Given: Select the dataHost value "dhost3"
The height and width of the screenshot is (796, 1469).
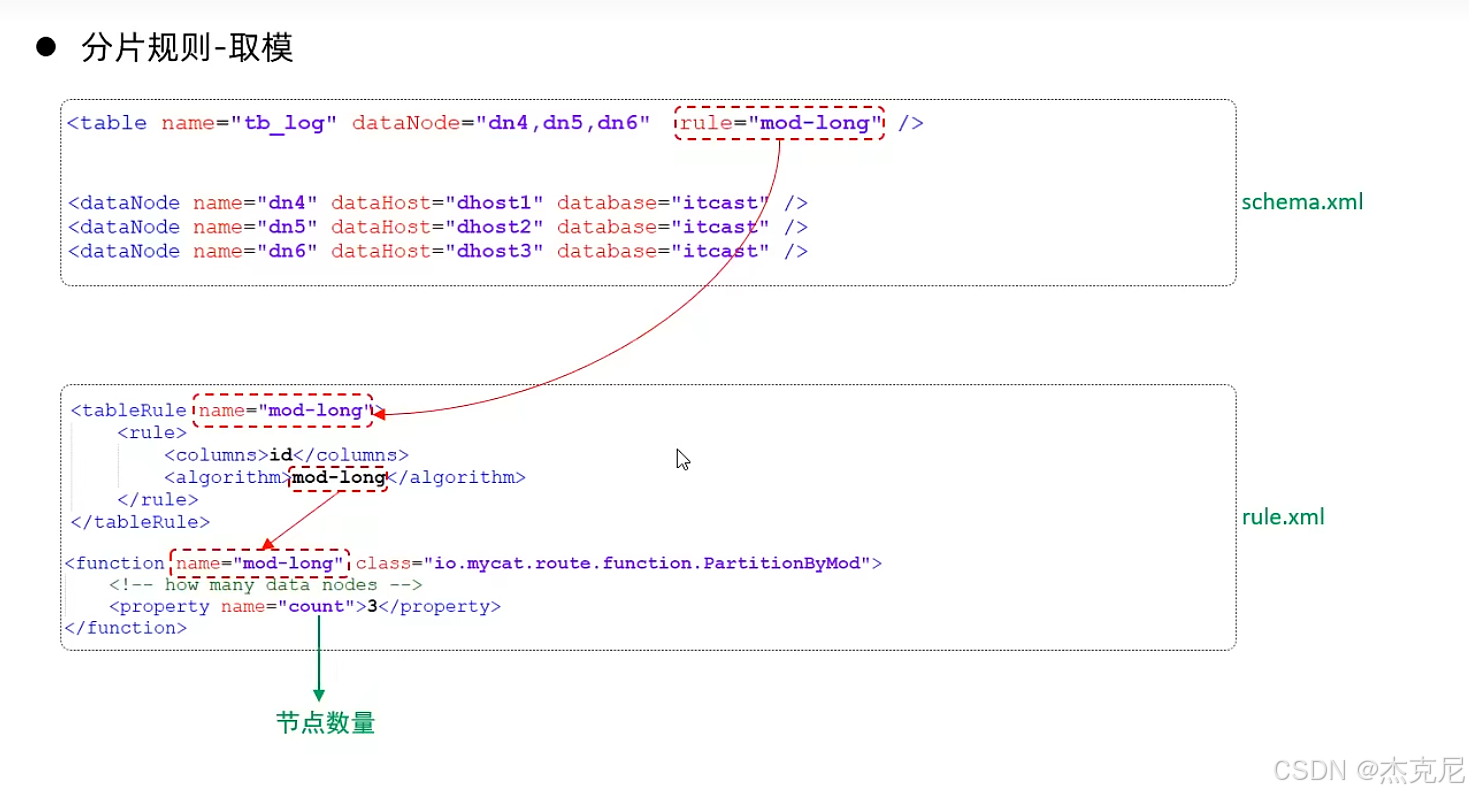Looking at the screenshot, I should click(495, 251).
